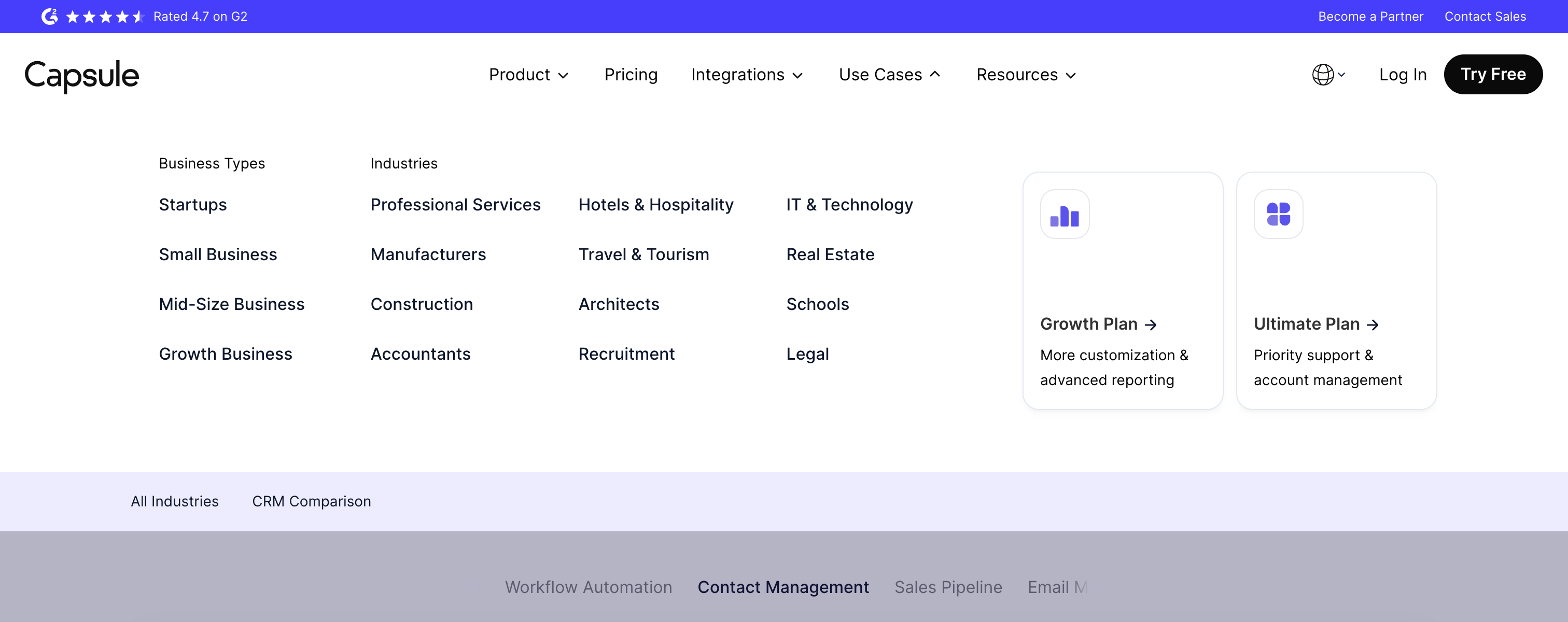Switch to Workflow Automation tab
The width and height of the screenshot is (1568, 622).
588,587
